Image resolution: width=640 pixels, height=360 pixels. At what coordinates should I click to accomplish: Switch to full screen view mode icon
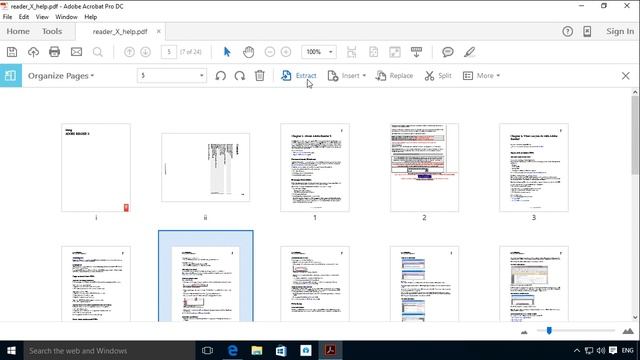[x=395, y=52]
